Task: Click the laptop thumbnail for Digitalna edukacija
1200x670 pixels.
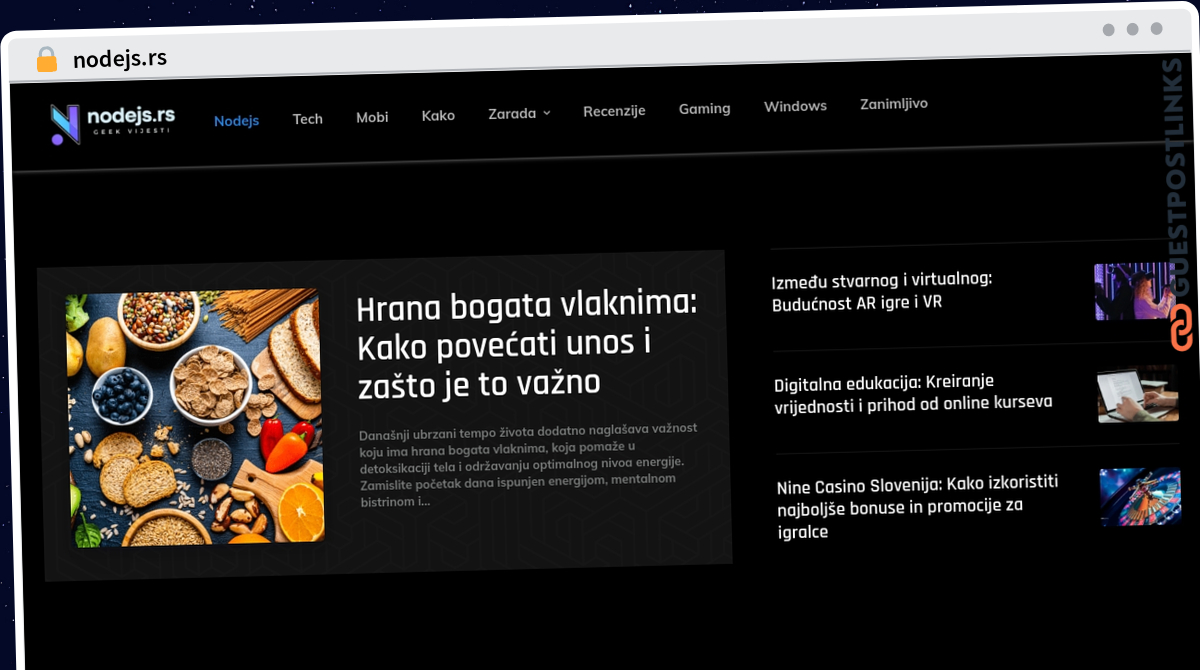Action: [x=1138, y=394]
